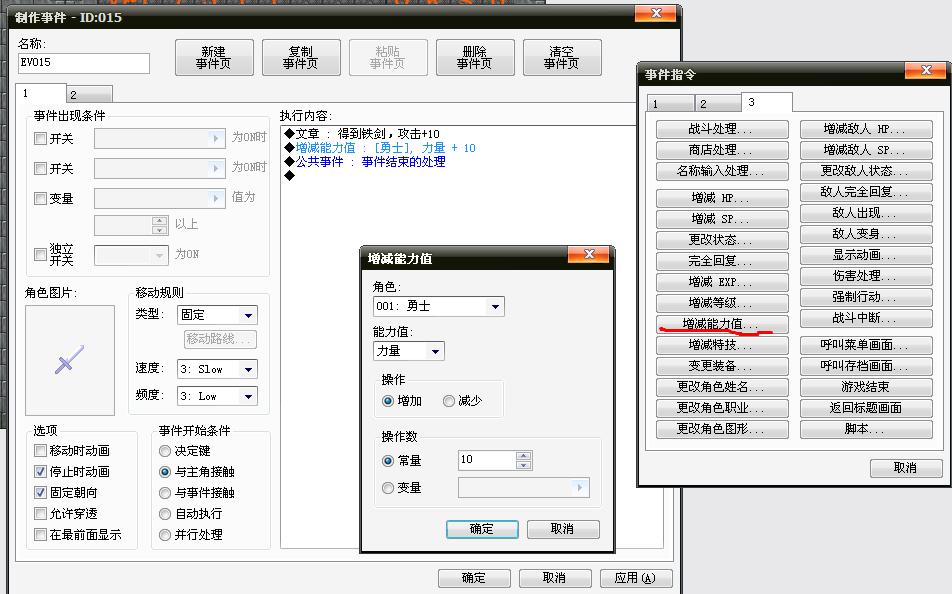Click the 常量 value field showing 10
The image size is (952, 594).
[x=487, y=460]
